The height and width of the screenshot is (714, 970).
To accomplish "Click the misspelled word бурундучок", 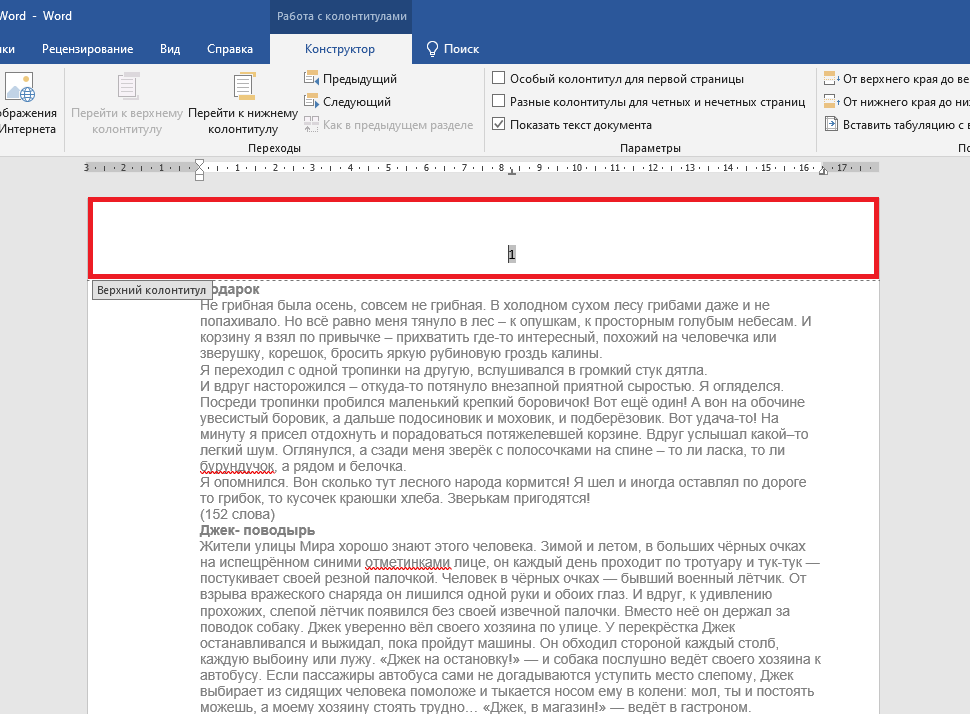I will click(x=237, y=466).
